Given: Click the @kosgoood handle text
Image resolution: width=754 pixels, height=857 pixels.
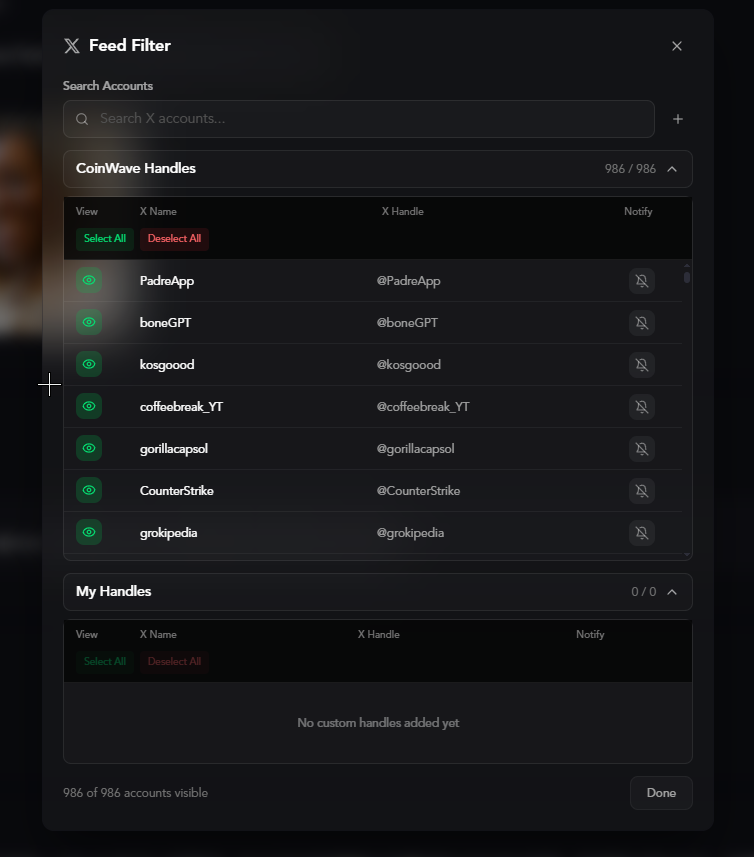Looking at the screenshot, I should [409, 365].
